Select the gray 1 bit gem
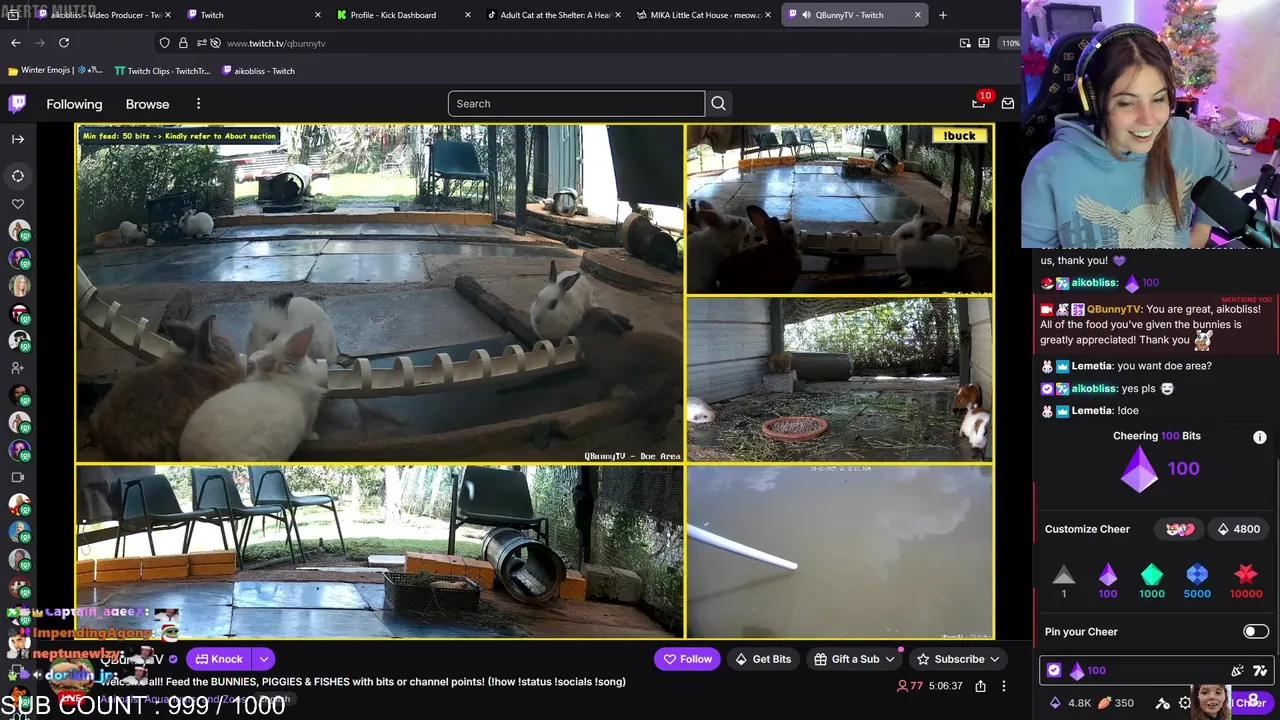This screenshot has width=1280, height=720. click(1064, 580)
